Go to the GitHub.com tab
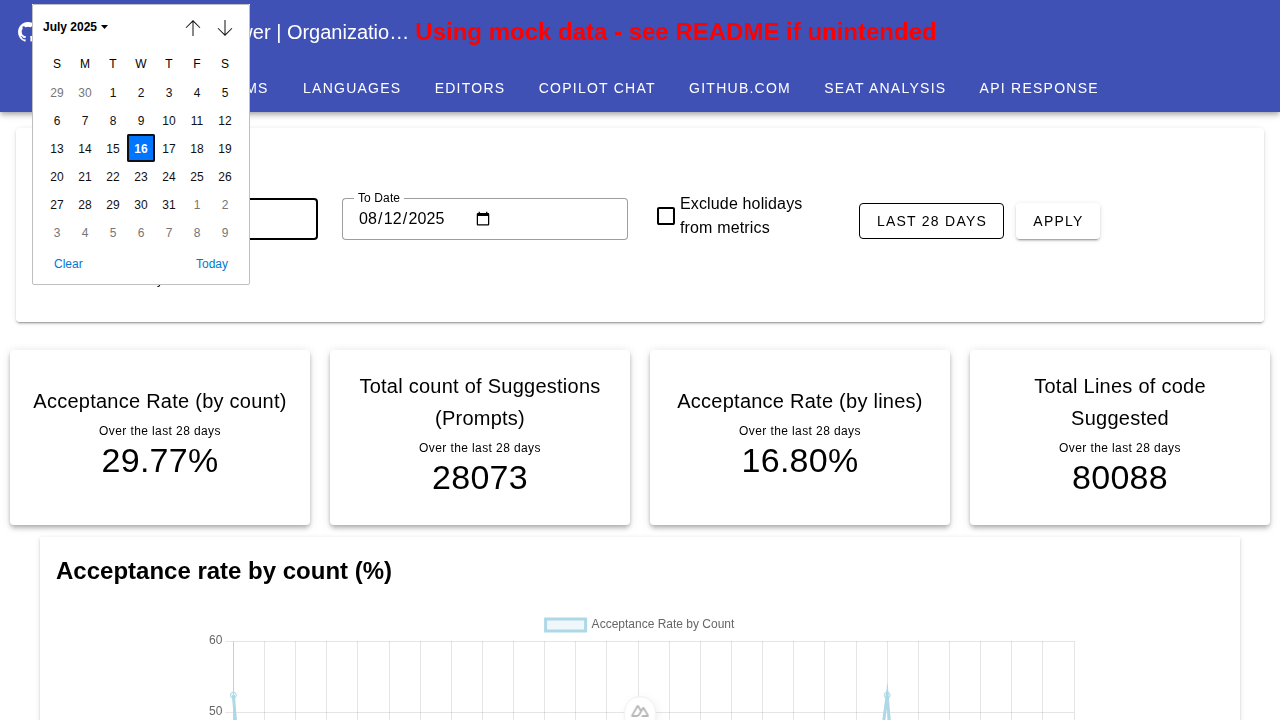 [x=740, y=88]
